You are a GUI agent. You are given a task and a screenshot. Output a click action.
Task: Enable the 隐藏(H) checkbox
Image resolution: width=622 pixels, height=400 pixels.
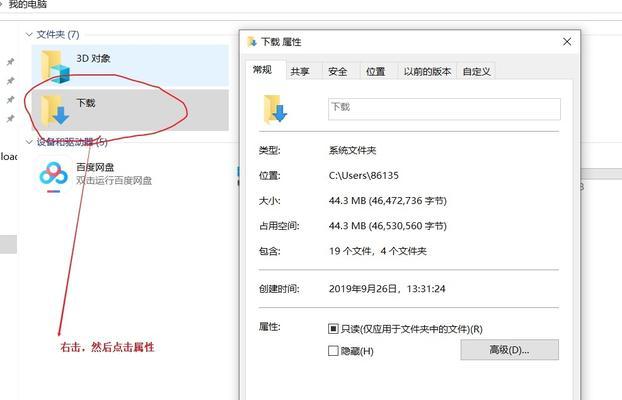[333, 351]
